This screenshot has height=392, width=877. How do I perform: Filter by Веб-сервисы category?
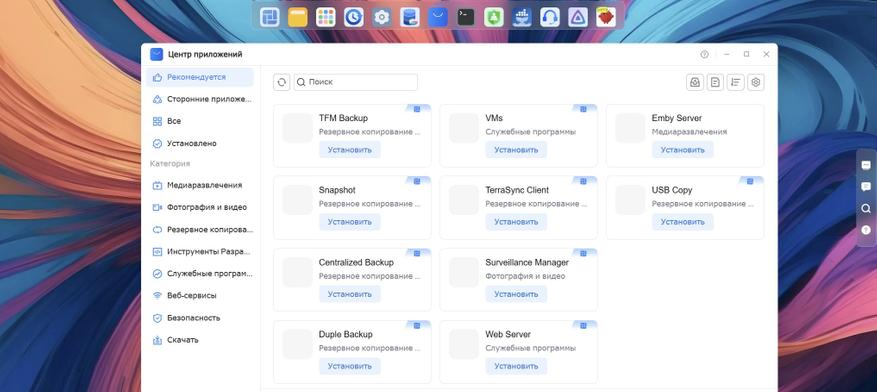click(x=200, y=295)
